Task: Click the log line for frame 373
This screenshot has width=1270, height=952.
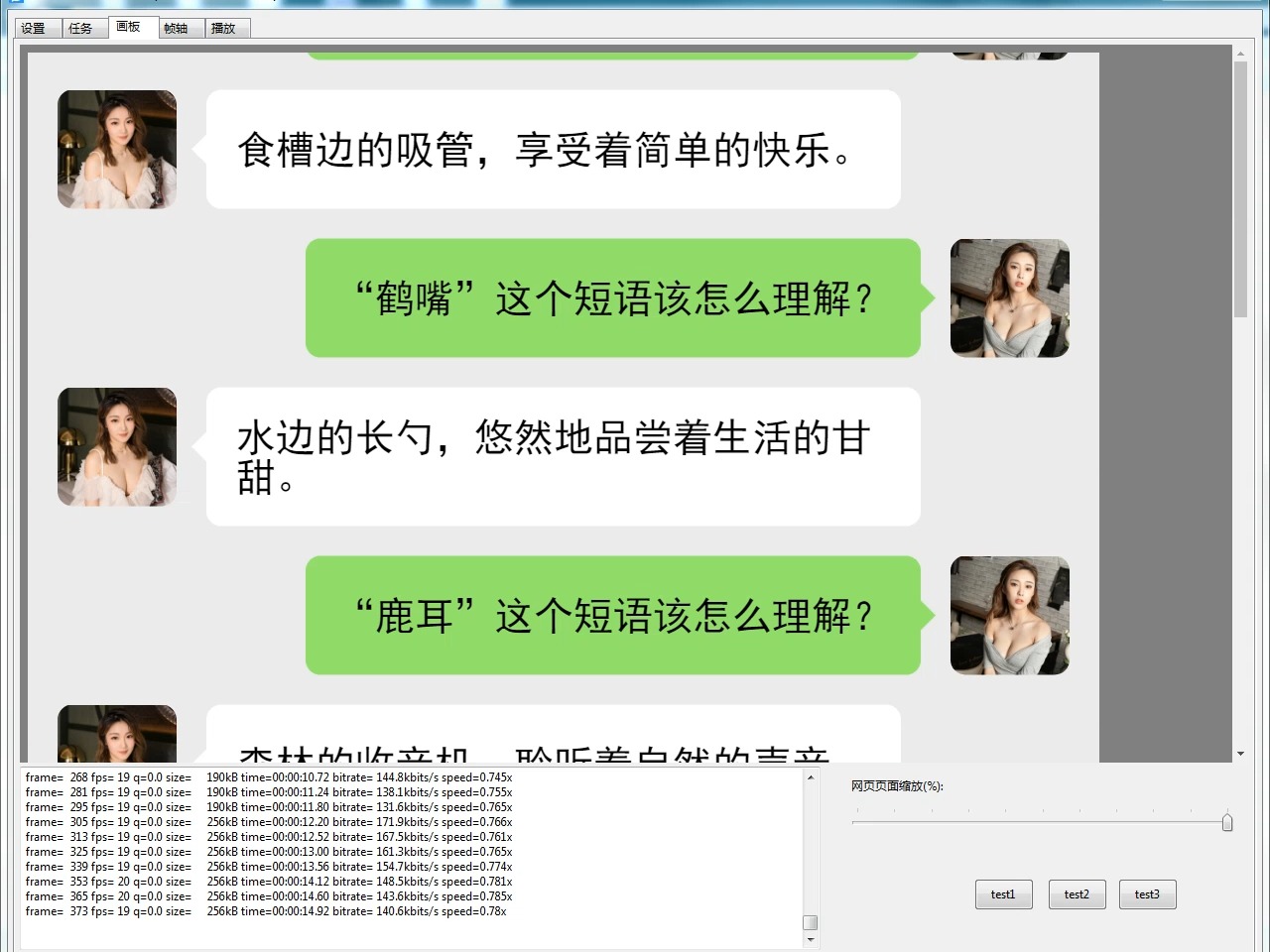Action: tap(266, 911)
